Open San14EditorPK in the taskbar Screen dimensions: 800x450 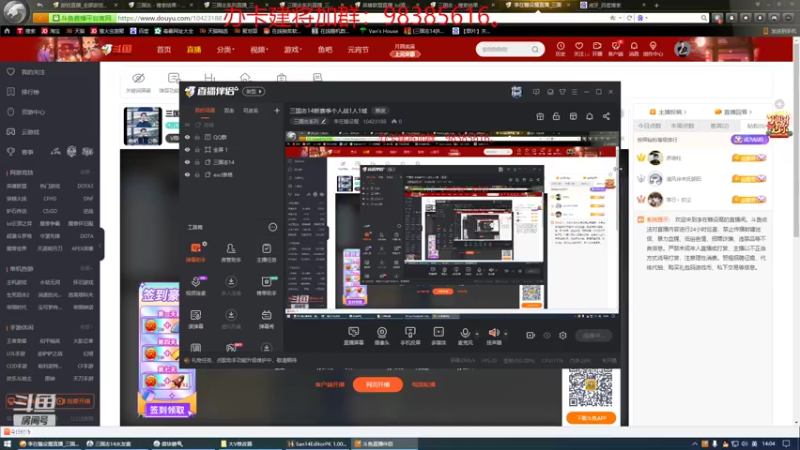(316, 444)
